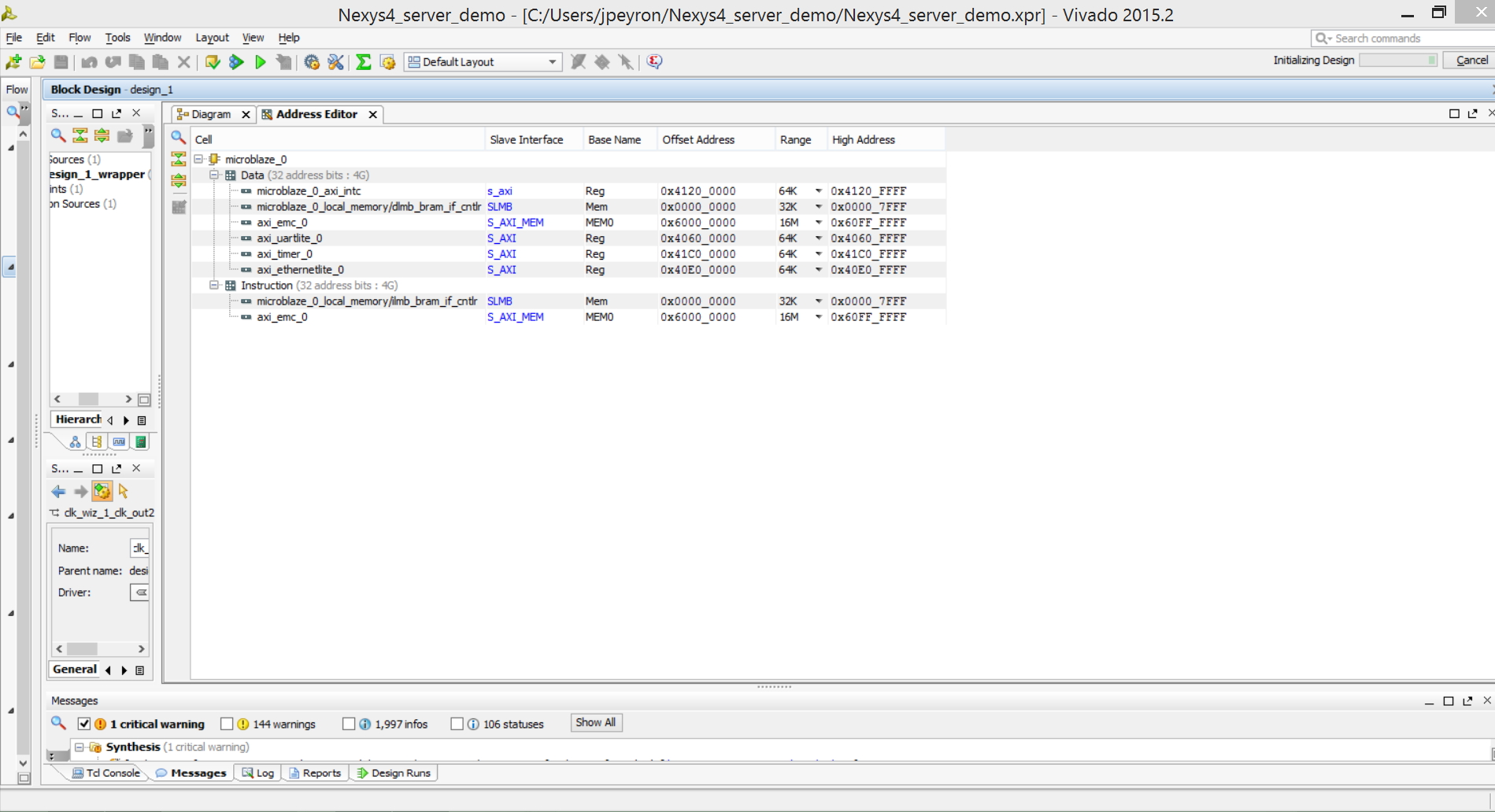Click the Show All button
Viewport: 1495px width, 812px height.
[596, 723]
